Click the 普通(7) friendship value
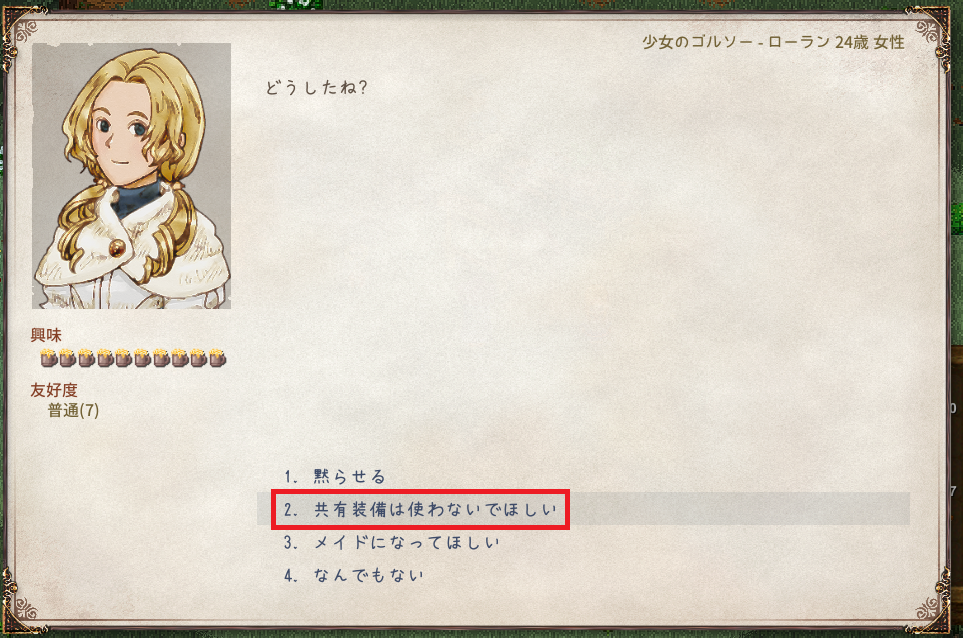The image size is (963, 638). tap(73, 410)
